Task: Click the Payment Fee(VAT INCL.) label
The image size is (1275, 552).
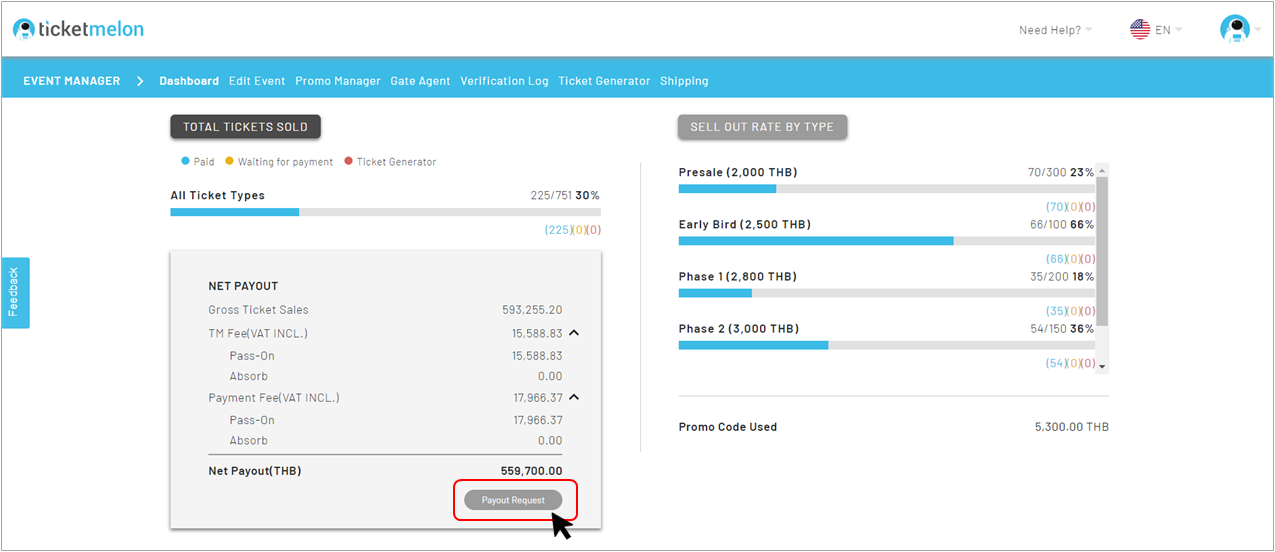Action: (x=274, y=398)
